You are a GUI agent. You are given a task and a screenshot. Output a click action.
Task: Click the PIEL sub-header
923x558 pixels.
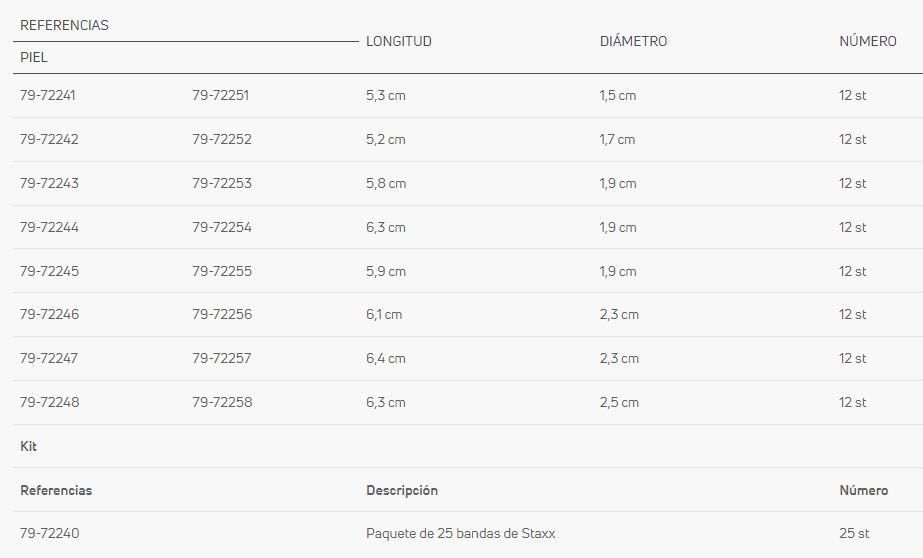pyautogui.click(x=34, y=58)
